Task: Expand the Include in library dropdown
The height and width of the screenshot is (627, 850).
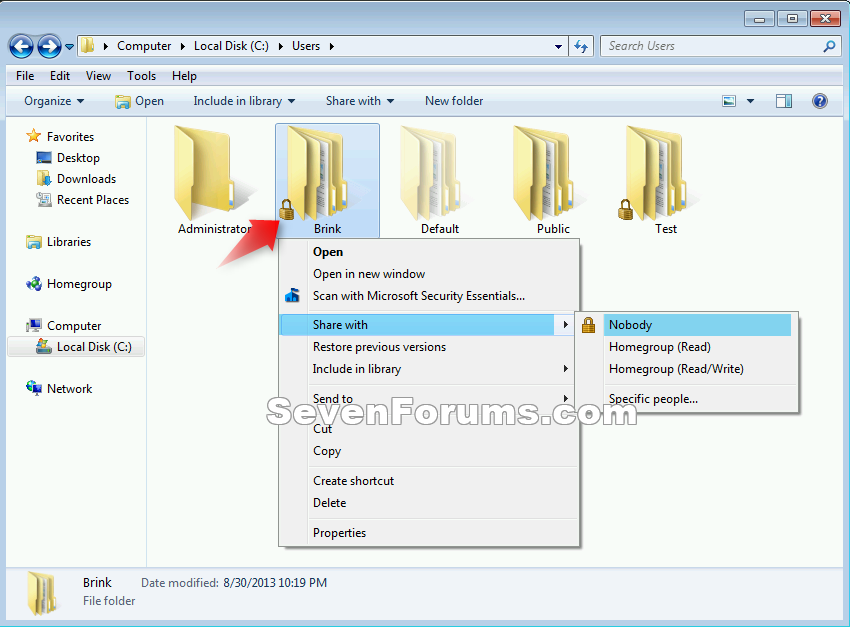Action: pos(244,100)
